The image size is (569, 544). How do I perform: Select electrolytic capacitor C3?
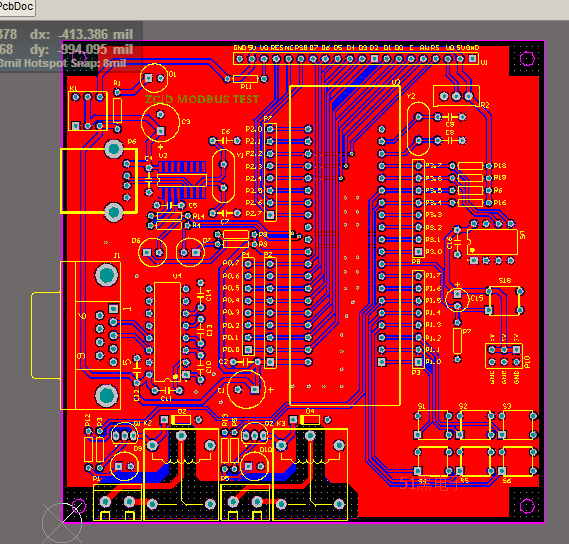click(160, 123)
